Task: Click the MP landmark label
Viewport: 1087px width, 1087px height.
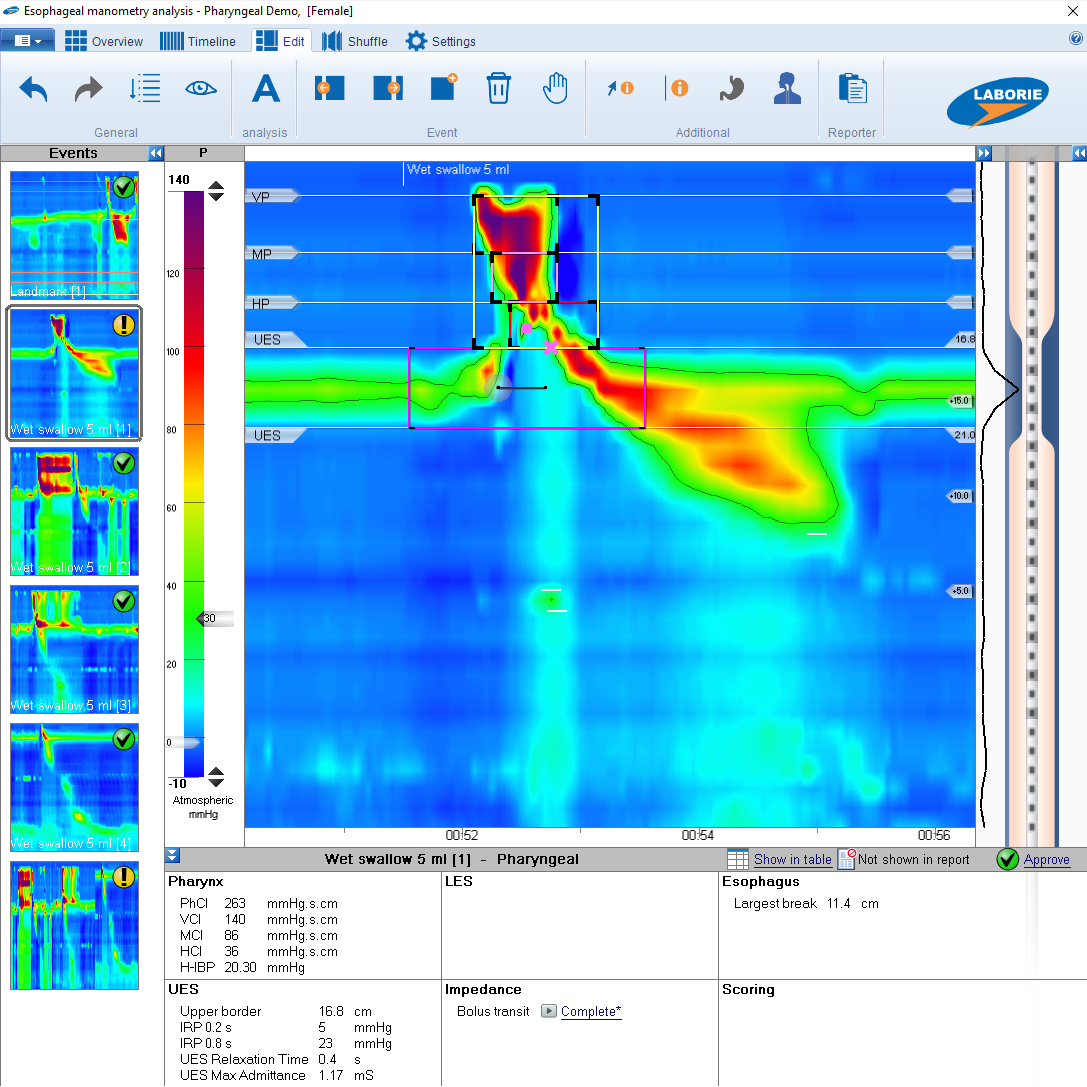Action: click(x=272, y=254)
